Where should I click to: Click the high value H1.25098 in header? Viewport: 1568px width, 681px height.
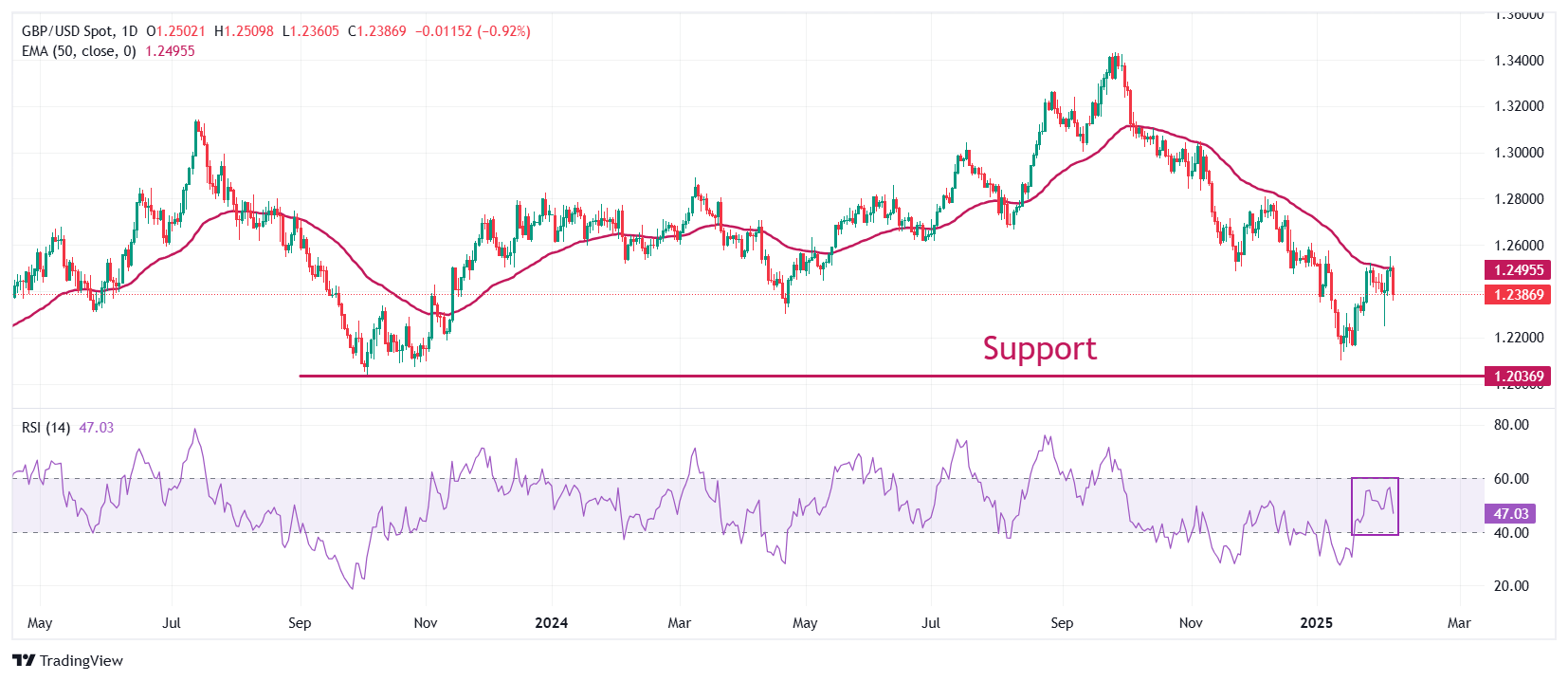[244, 31]
